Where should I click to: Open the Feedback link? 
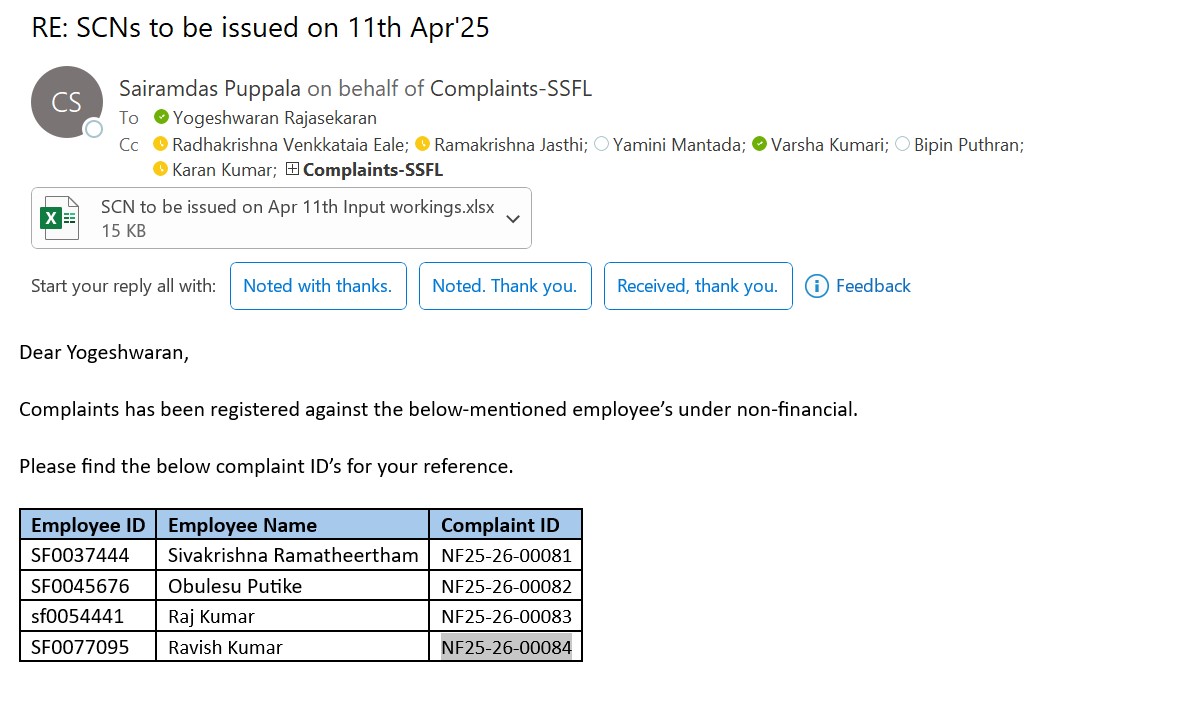tap(873, 286)
